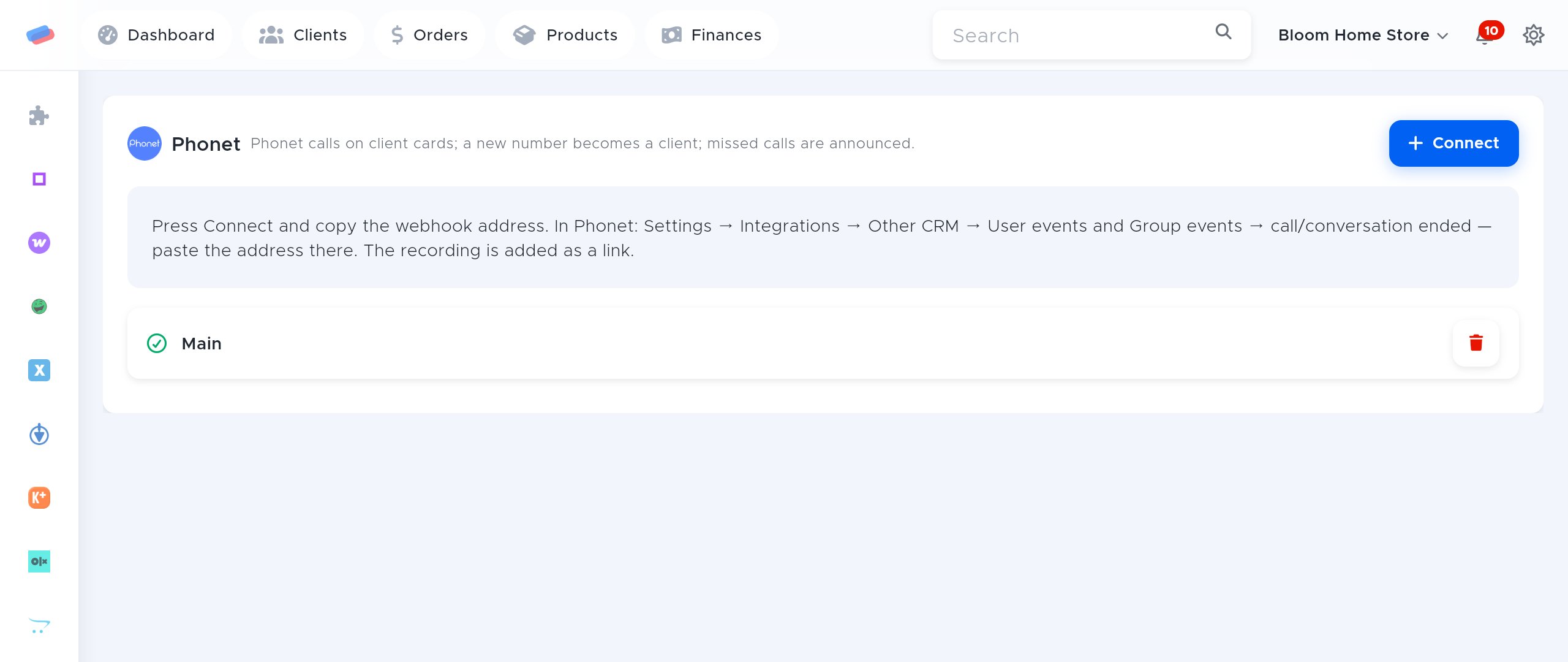Open the purple W integration in sidebar

point(39,243)
